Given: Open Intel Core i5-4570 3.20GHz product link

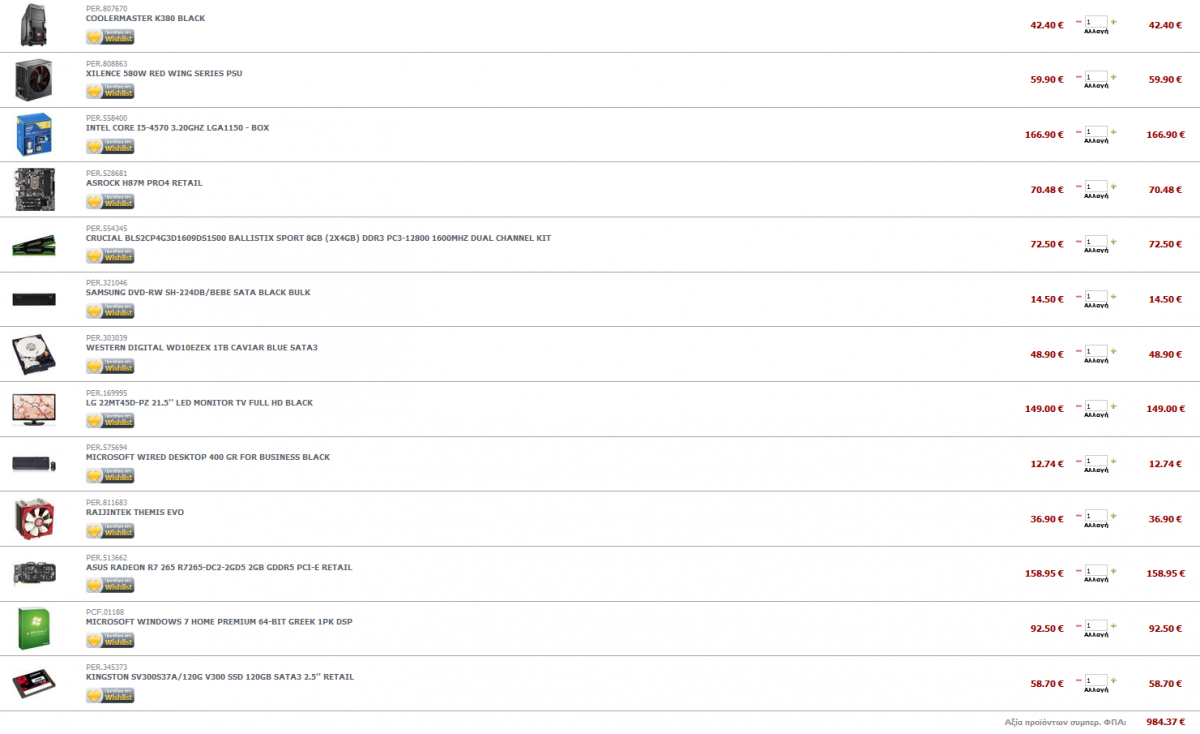Looking at the screenshot, I should (x=177, y=128).
